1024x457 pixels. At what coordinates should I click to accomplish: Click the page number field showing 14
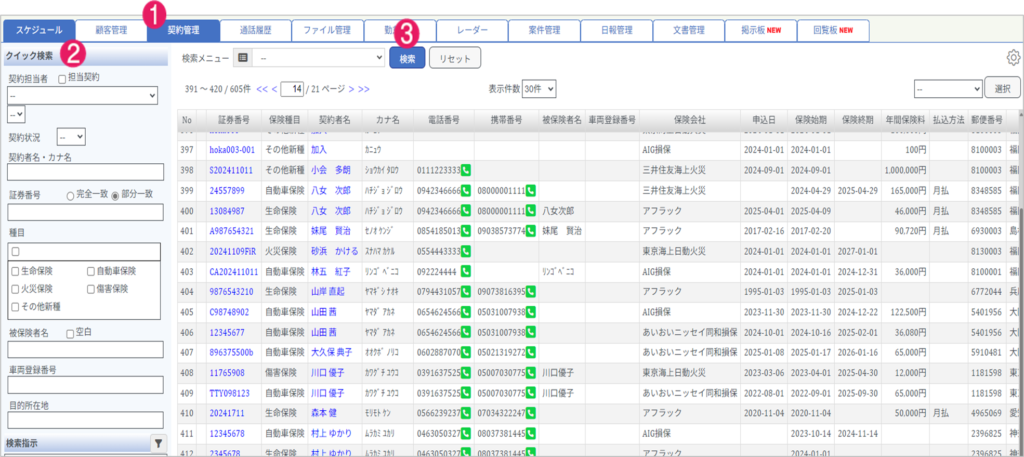pyautogui.click(x=292, y=89)
